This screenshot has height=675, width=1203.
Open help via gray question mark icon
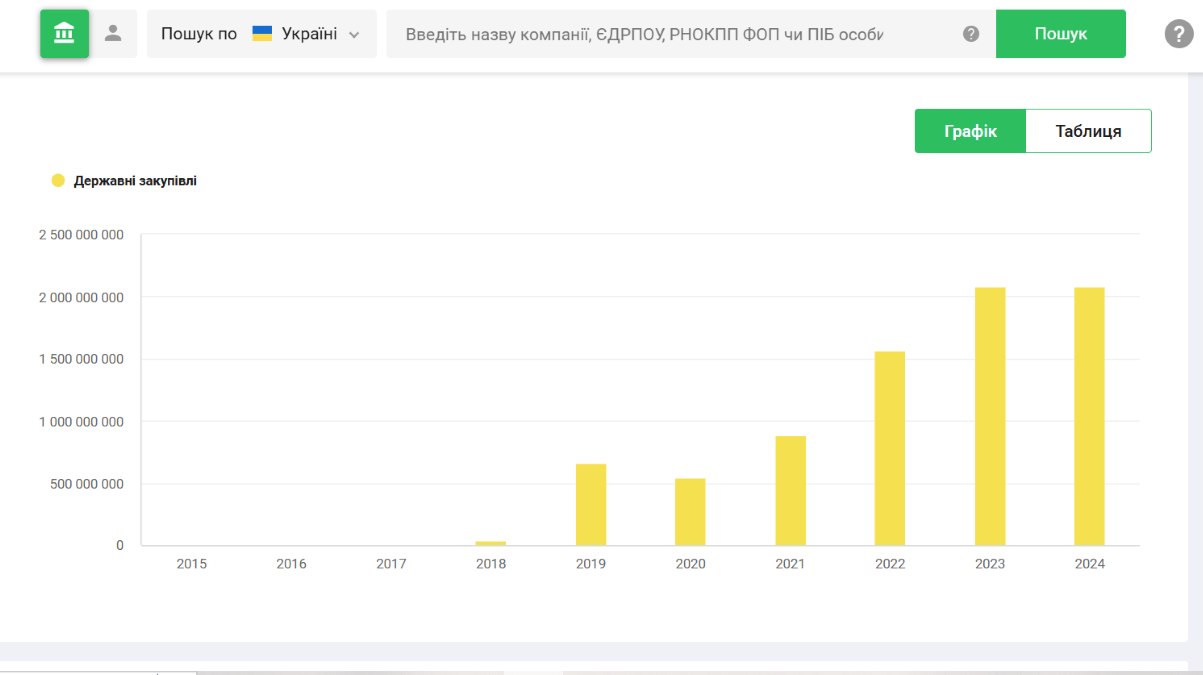tap(1179, 34)
